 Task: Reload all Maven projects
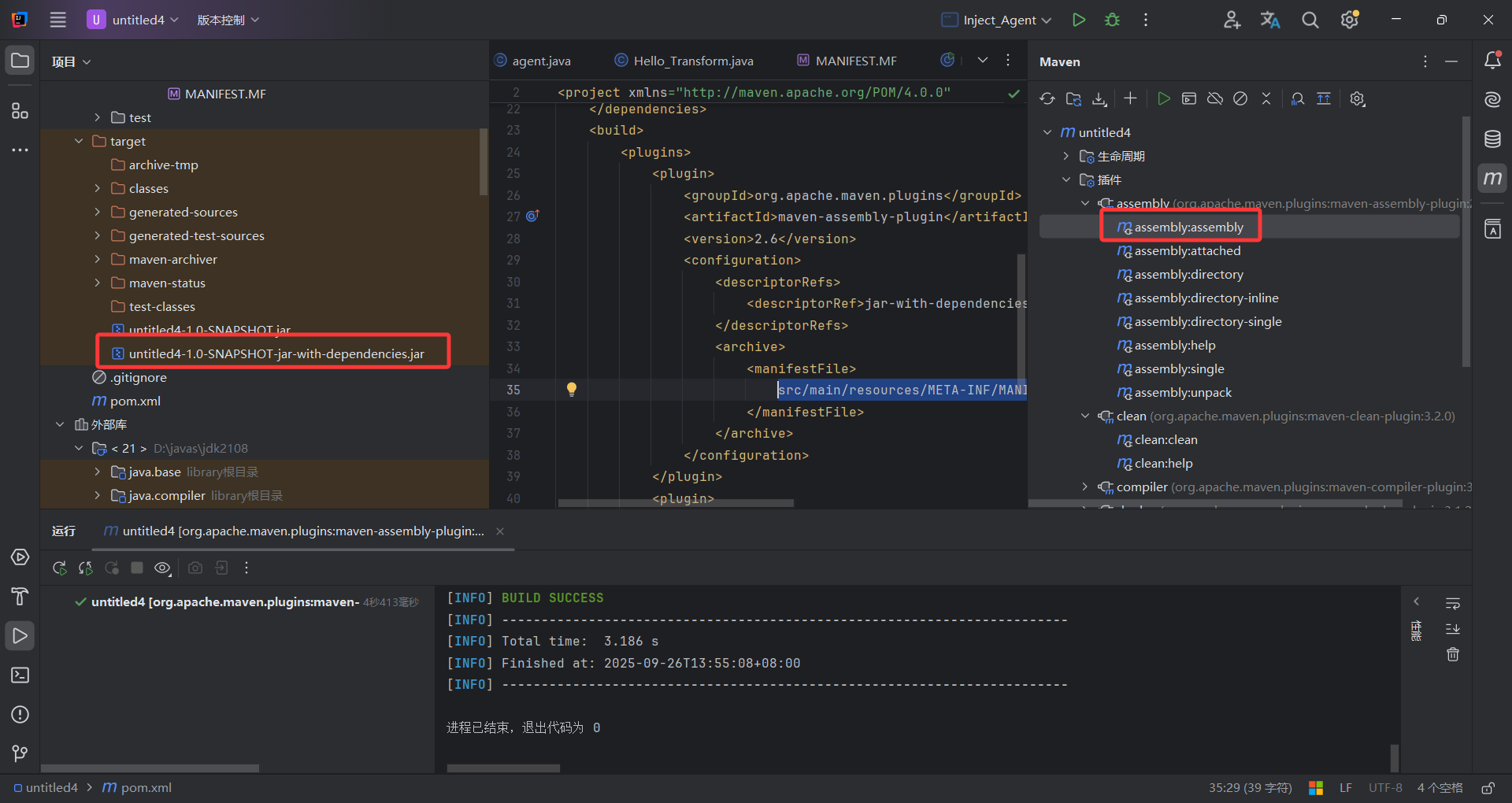pyautogui.click(x=1047, y=98)
